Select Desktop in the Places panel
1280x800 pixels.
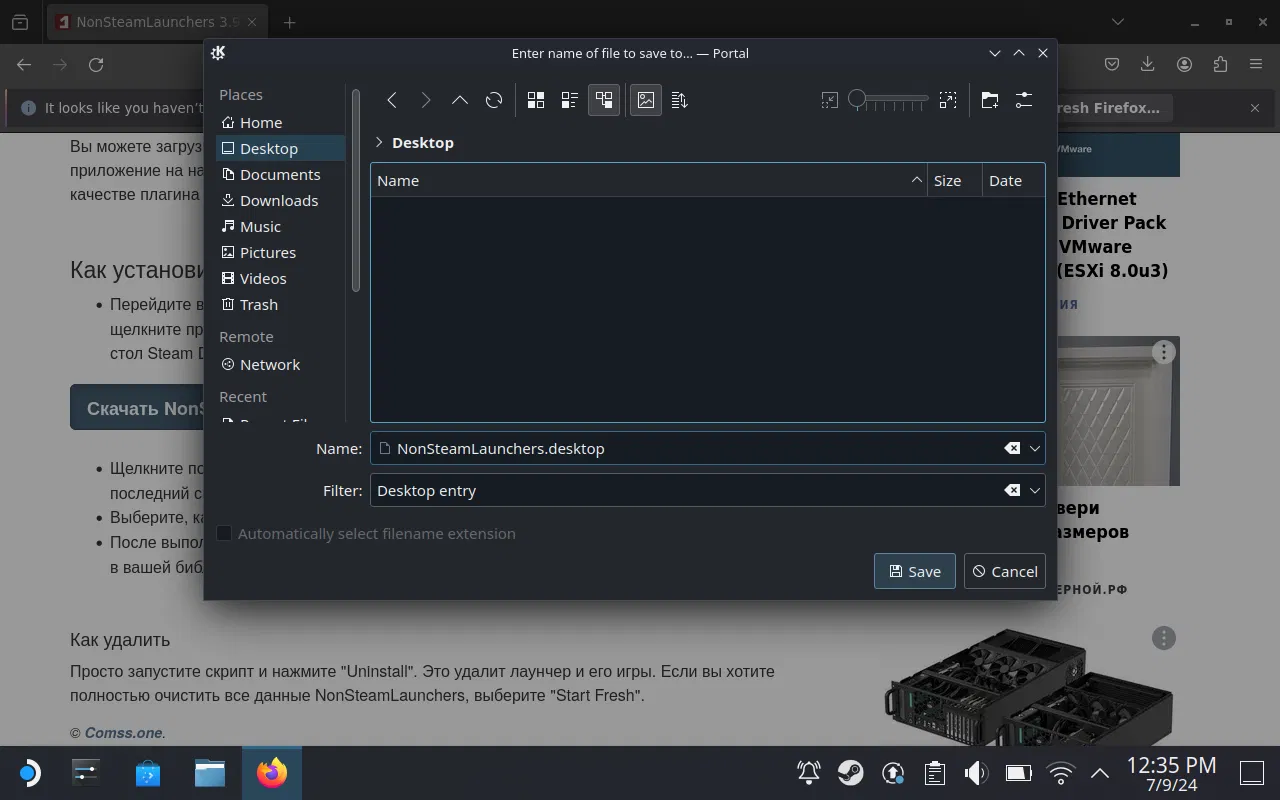pyautogui.click(x=281, y=148)
